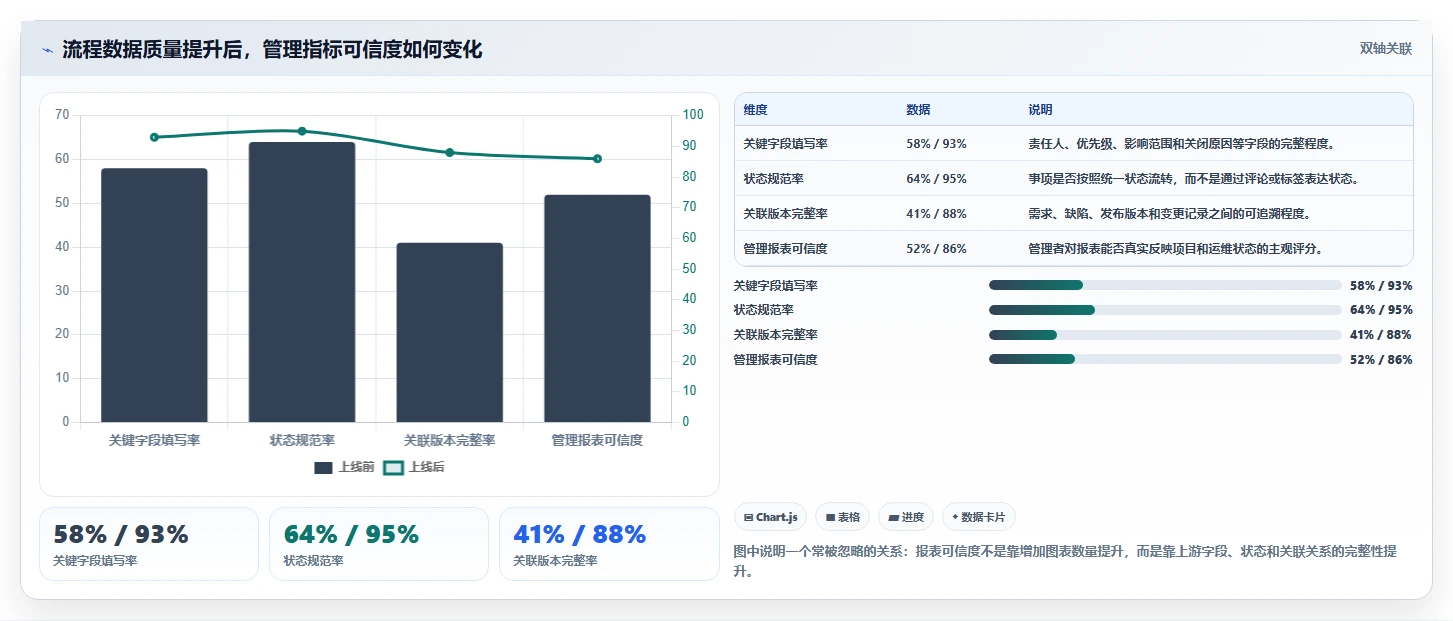Click the line point above 关联版本完整率 bar
Screen dimensions: 1453x621
tap(449, 152)
